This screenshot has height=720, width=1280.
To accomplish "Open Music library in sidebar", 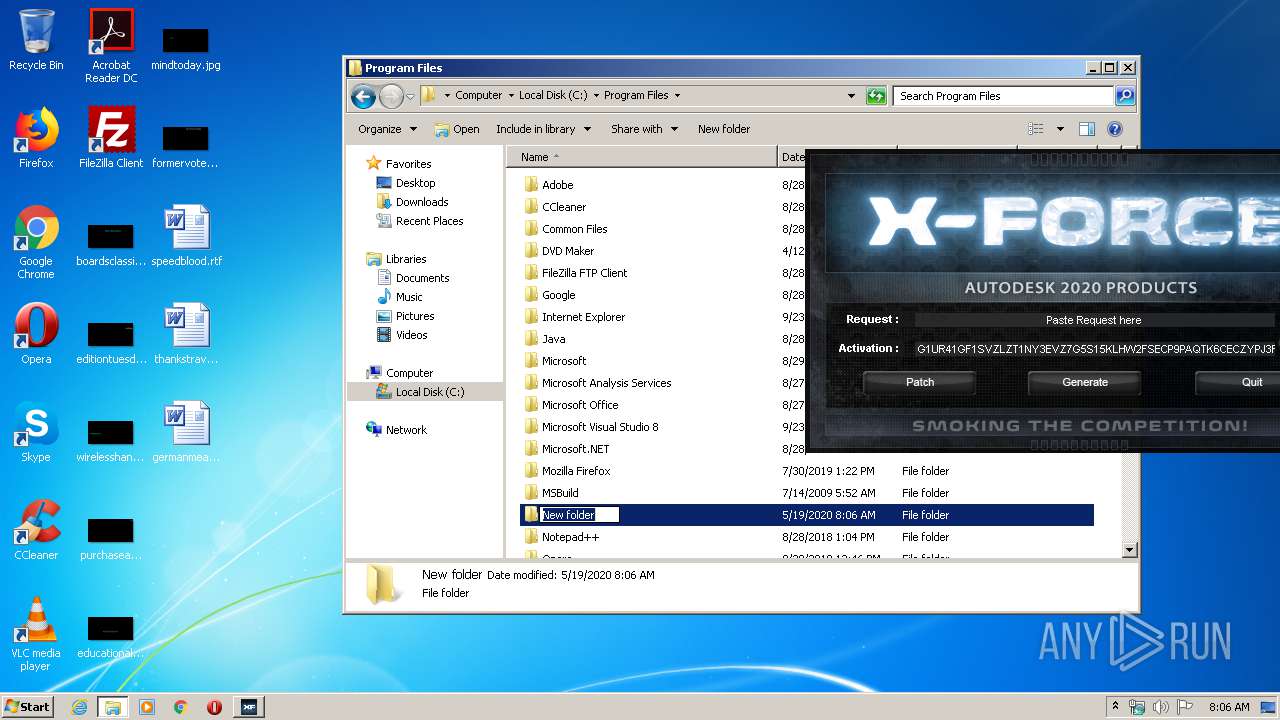I will point(409,297).
